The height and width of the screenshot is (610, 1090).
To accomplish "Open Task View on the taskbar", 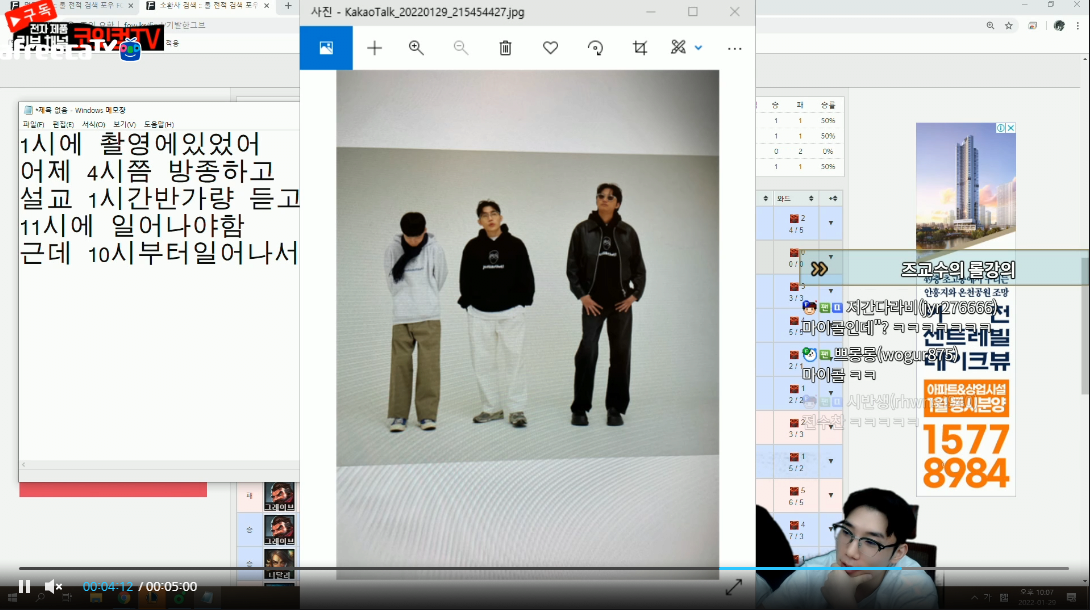I will click(67, 598).
